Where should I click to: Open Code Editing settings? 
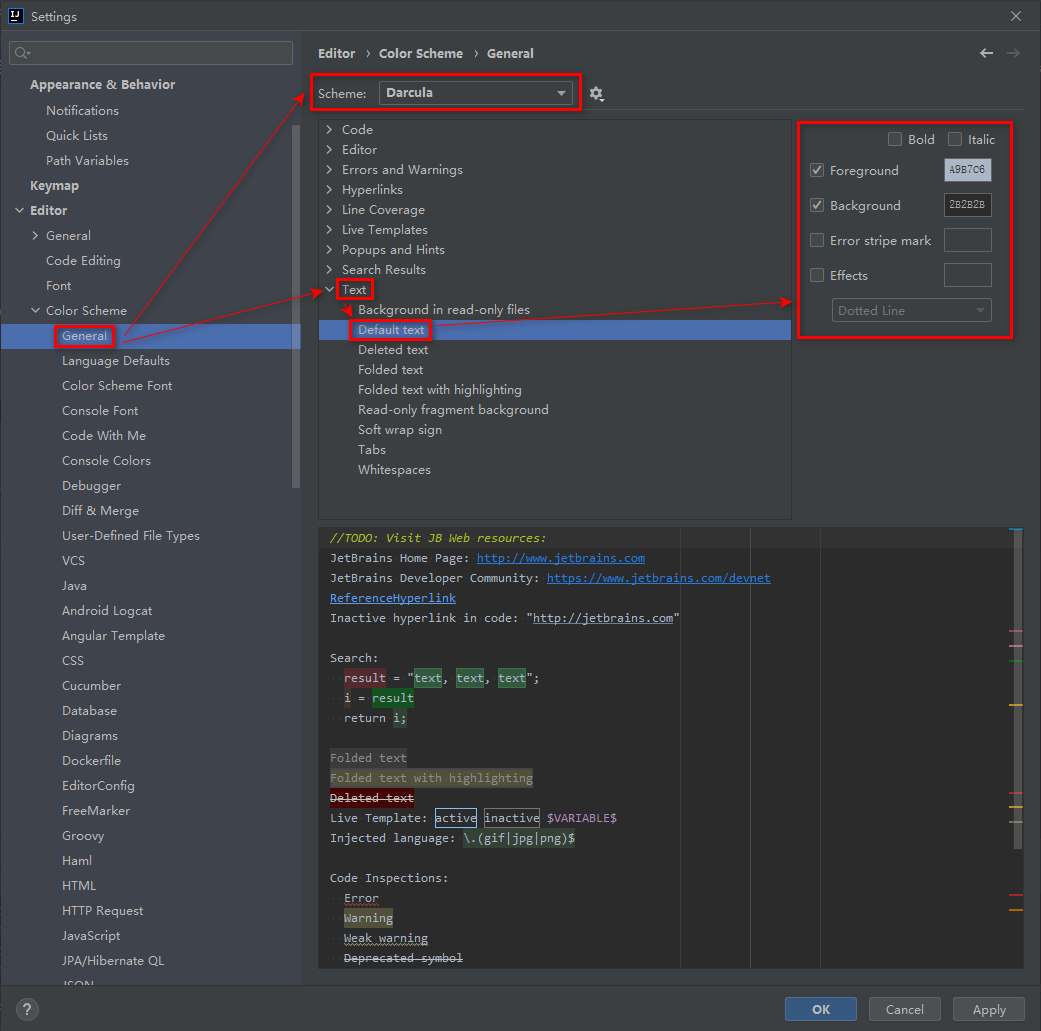83,260
